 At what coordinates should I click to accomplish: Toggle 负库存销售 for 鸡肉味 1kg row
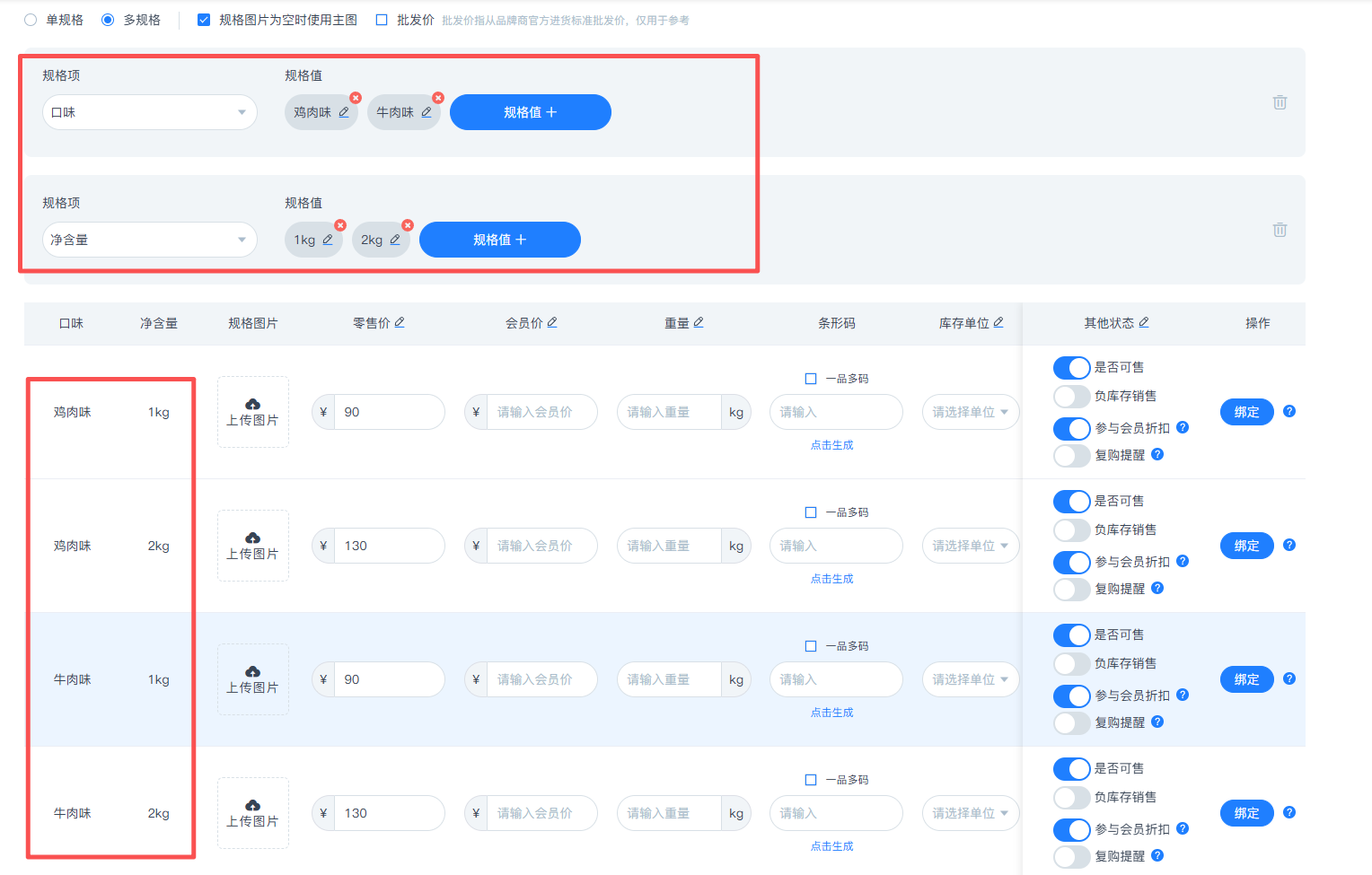[1071, 396]
